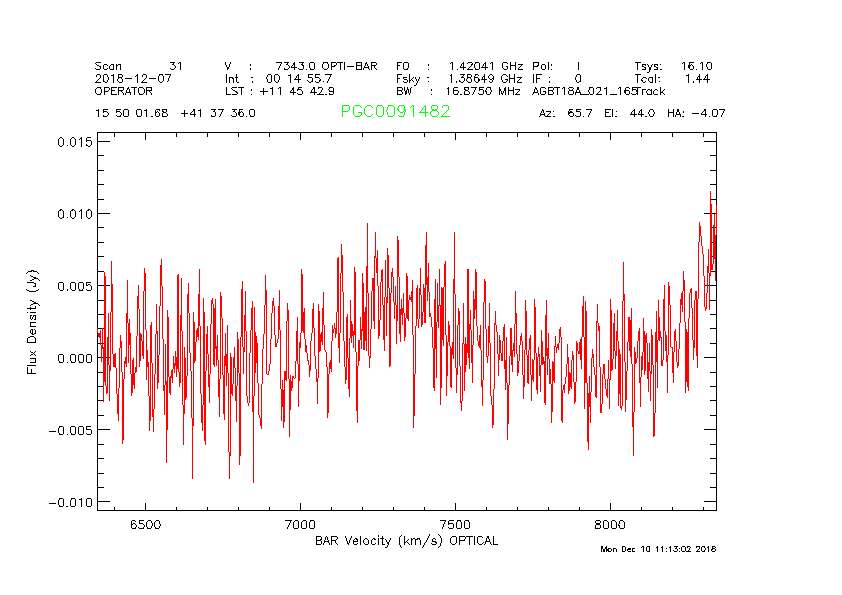The width and height of the screenshot is (842, 595).
Task: Select the F0 1.42041 GHz frequency value
Action: (458, 66)
